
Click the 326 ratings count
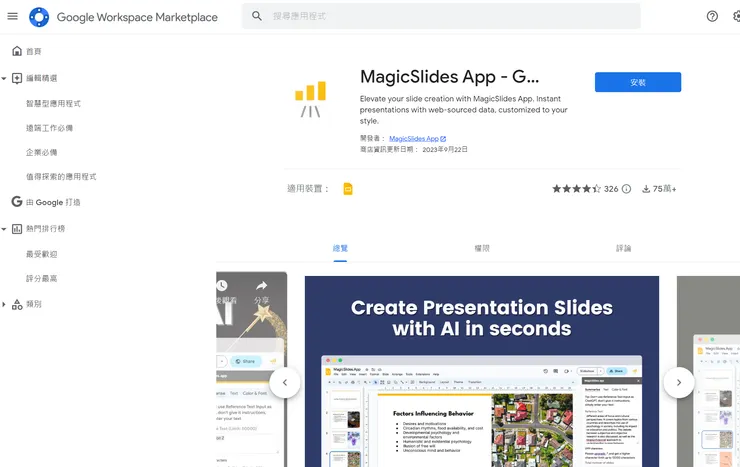pyautogui.click(x=611, y=189)
